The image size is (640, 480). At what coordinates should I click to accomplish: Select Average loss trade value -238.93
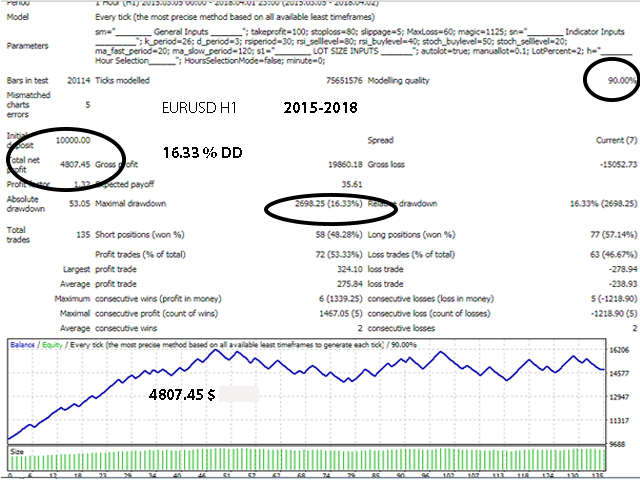click(x=623, y=284)
